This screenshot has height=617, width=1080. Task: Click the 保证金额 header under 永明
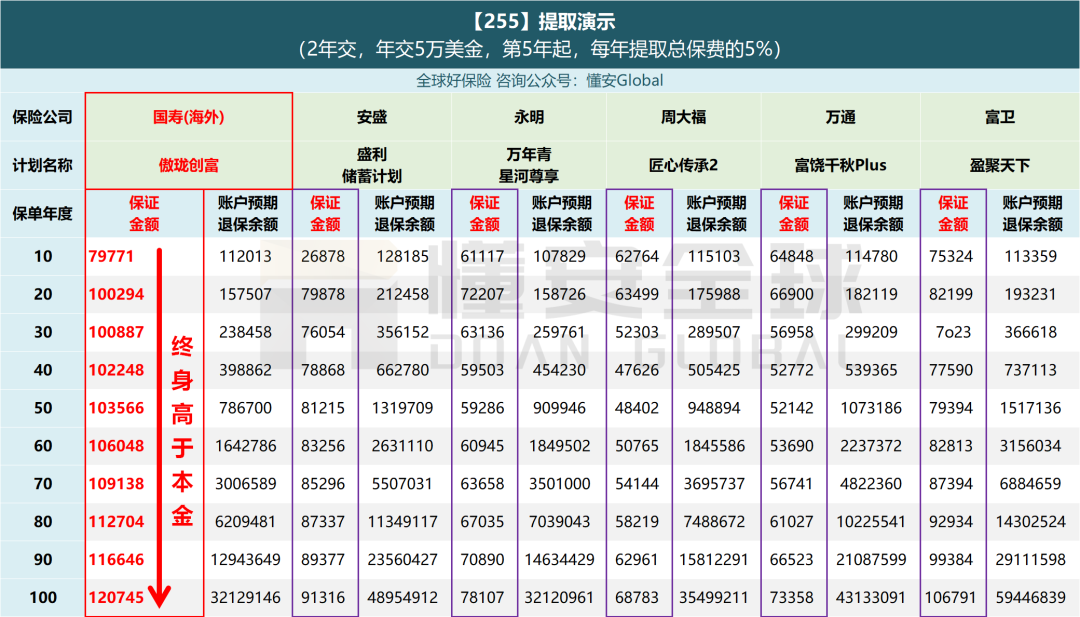tap(485, 213)
